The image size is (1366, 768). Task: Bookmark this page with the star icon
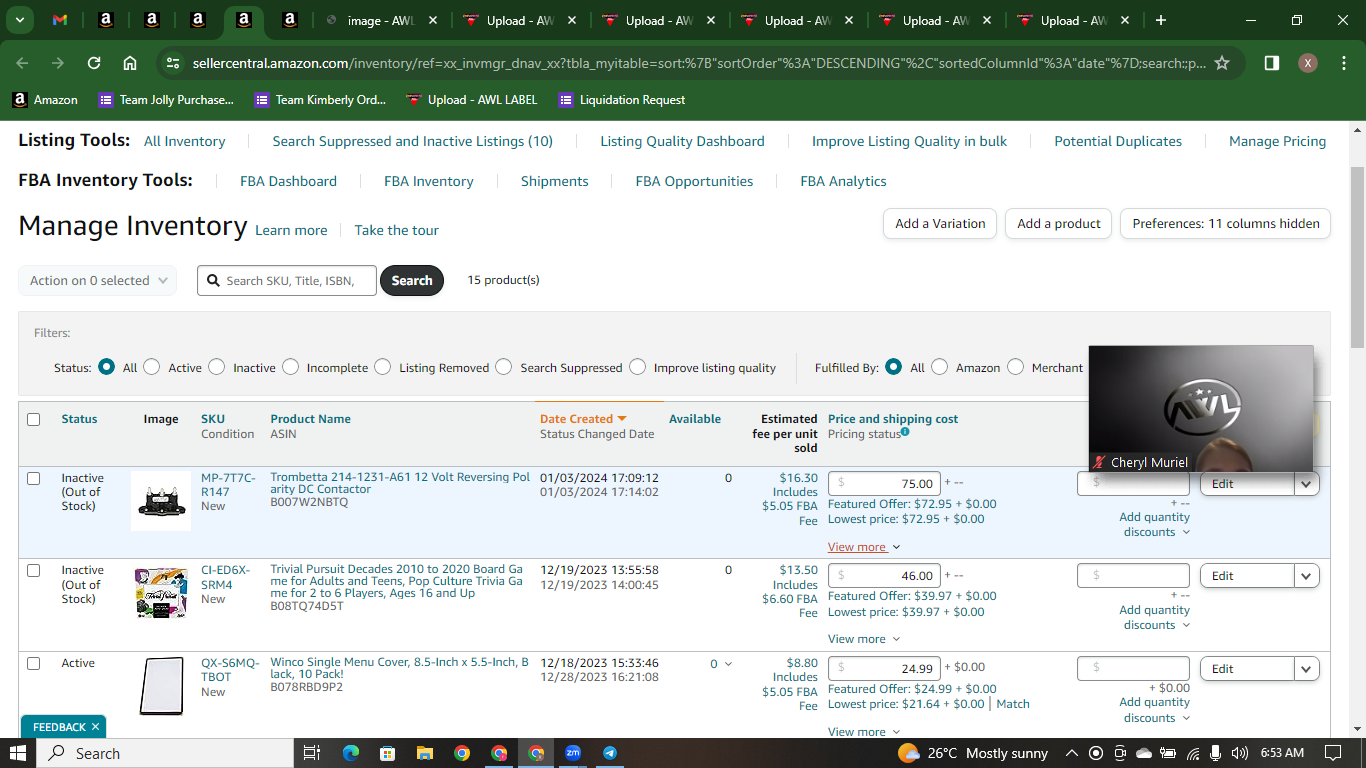[x=1222, y=63]
